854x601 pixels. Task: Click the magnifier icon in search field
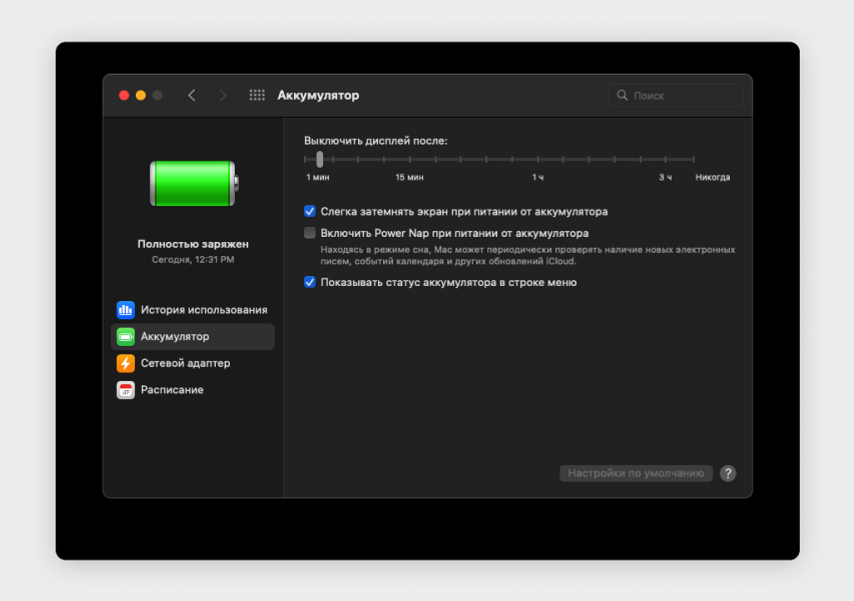pos(622,95)
